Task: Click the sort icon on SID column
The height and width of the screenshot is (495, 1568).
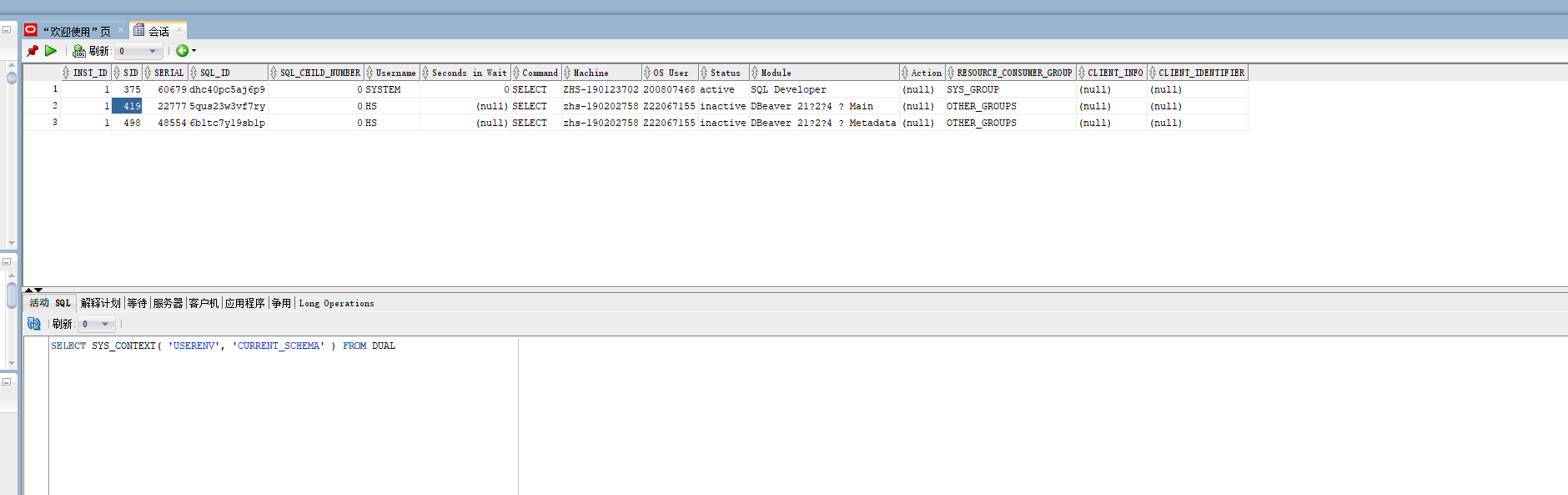Action: (x=117, y=73)
